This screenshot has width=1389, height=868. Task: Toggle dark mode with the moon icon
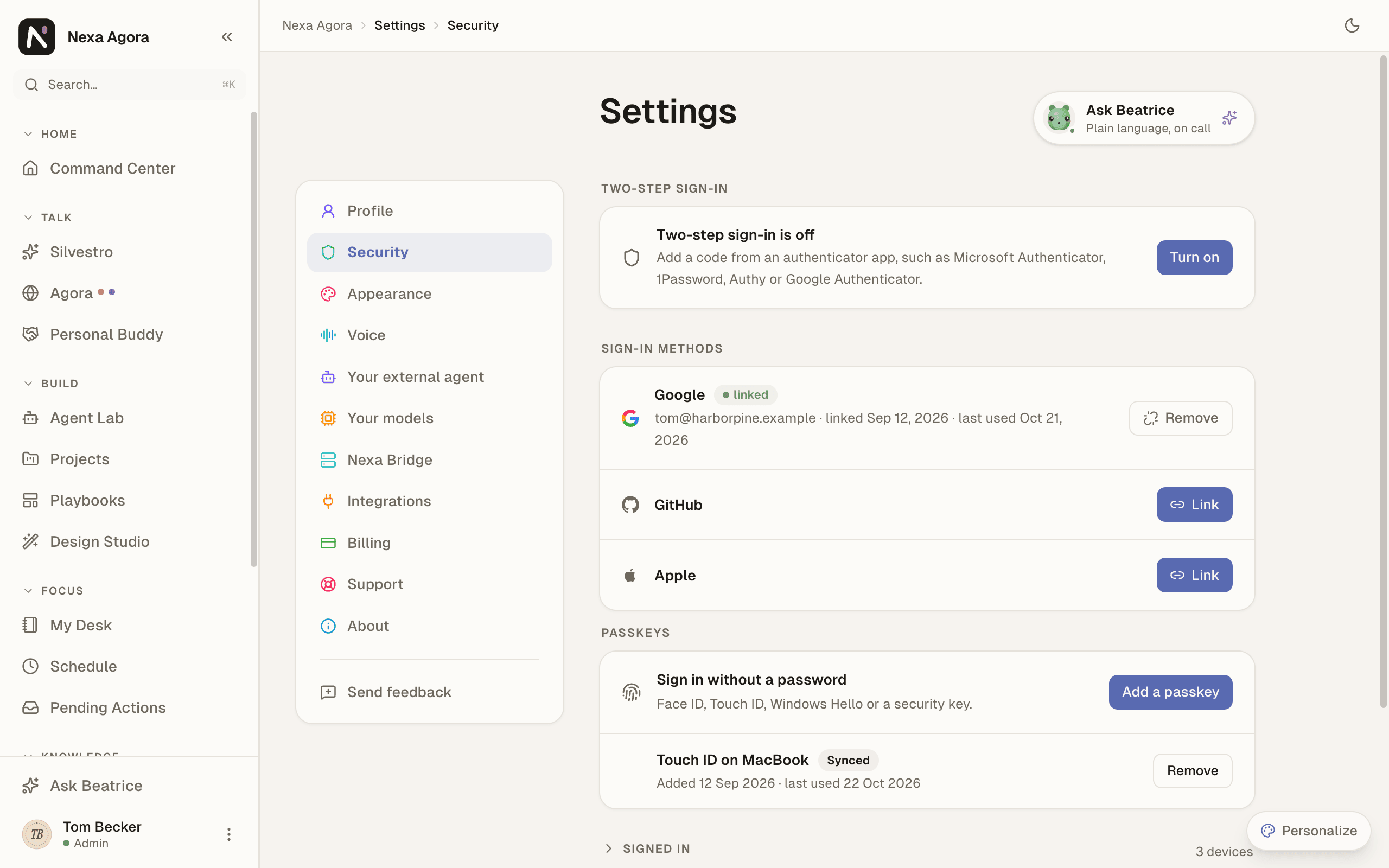(1352, 25)
